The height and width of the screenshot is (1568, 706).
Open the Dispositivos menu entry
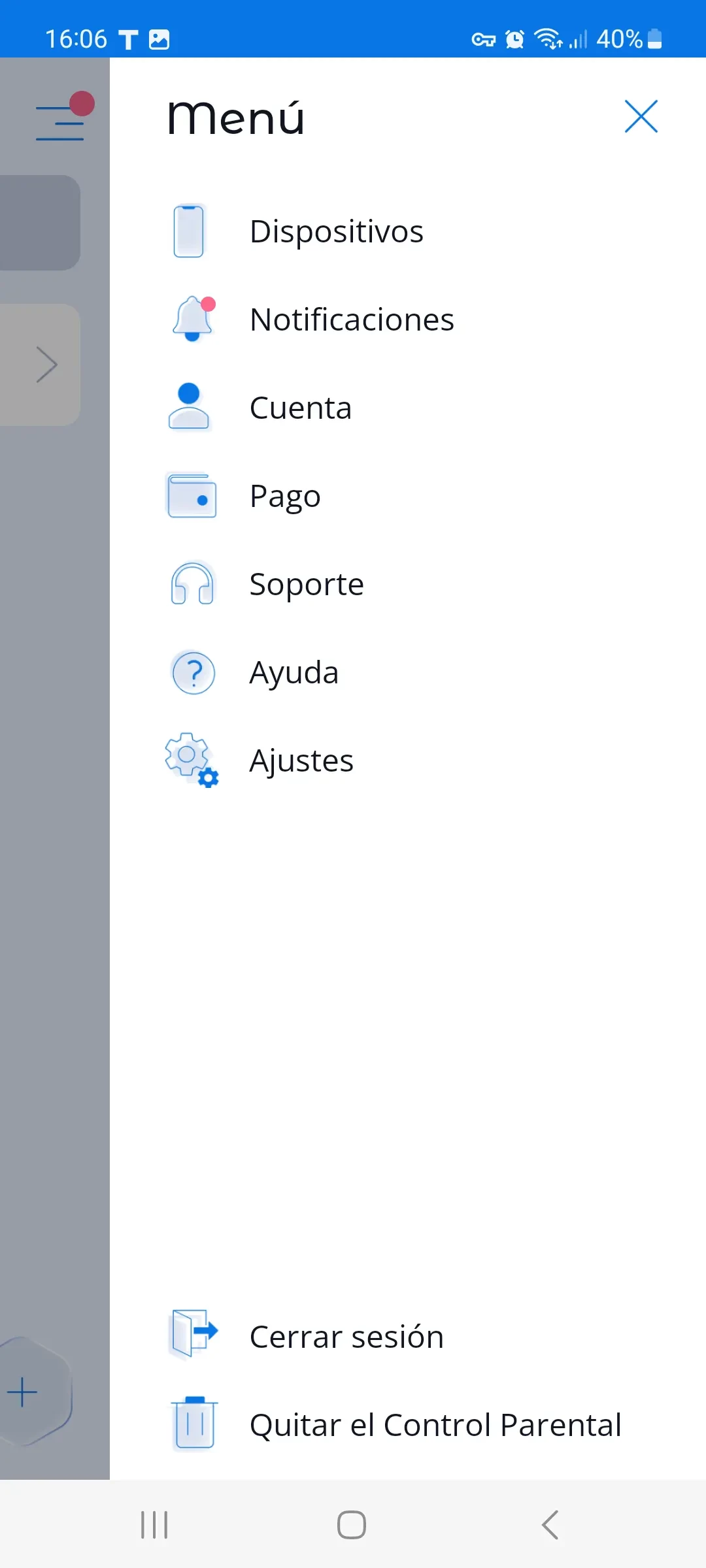337,231
